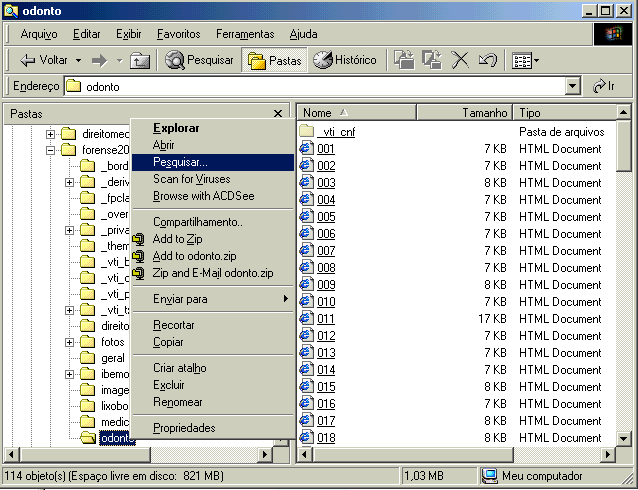Click the up one folder level icon

140,60
